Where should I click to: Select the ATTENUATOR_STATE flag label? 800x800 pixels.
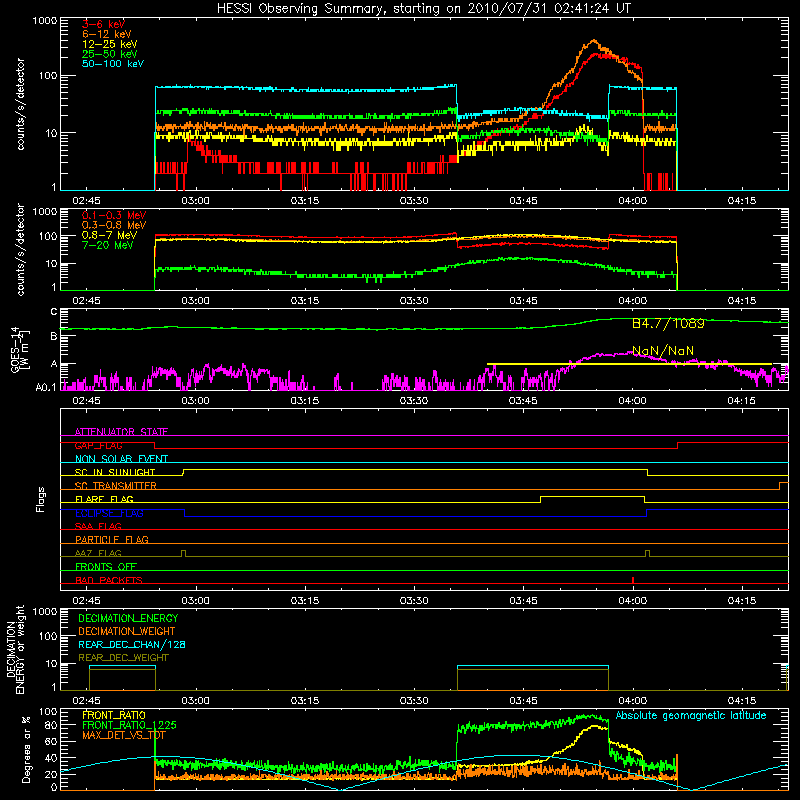[121, 432]
